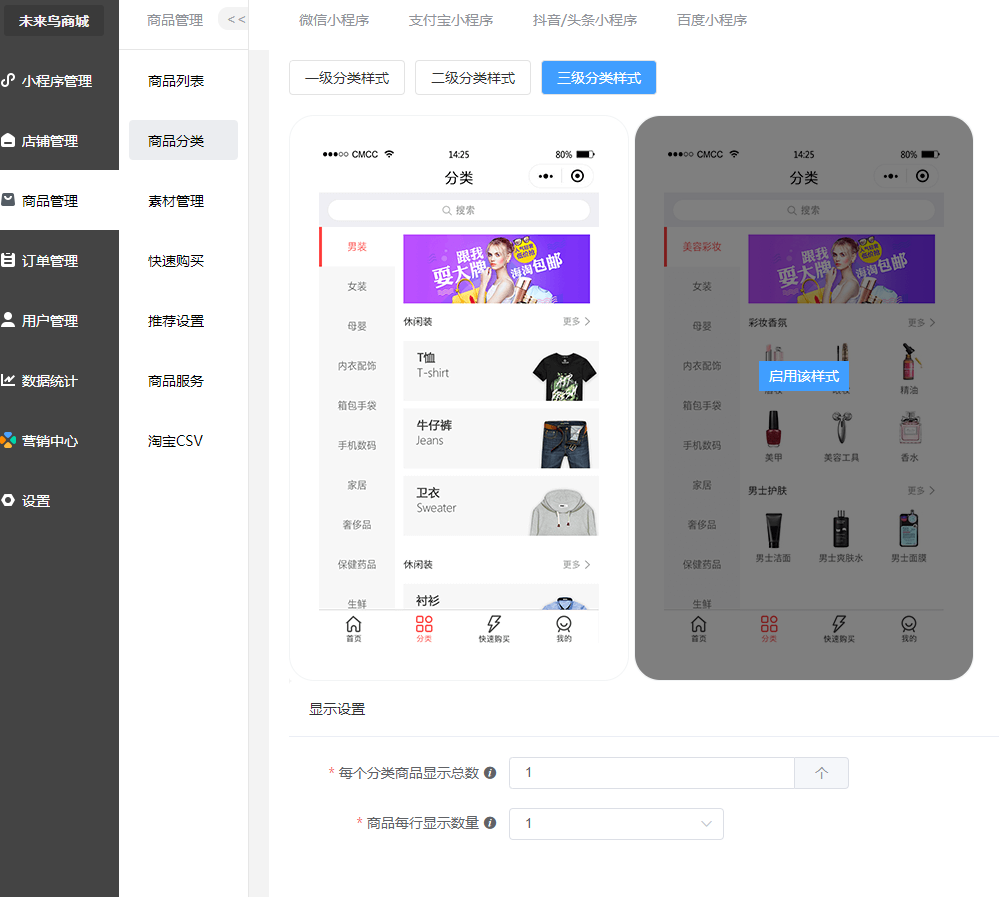Image resolution: width=999 pixels, height=897 pixels.
Task: Click the 营销中心 colorful icon
Action: [8, 440]
